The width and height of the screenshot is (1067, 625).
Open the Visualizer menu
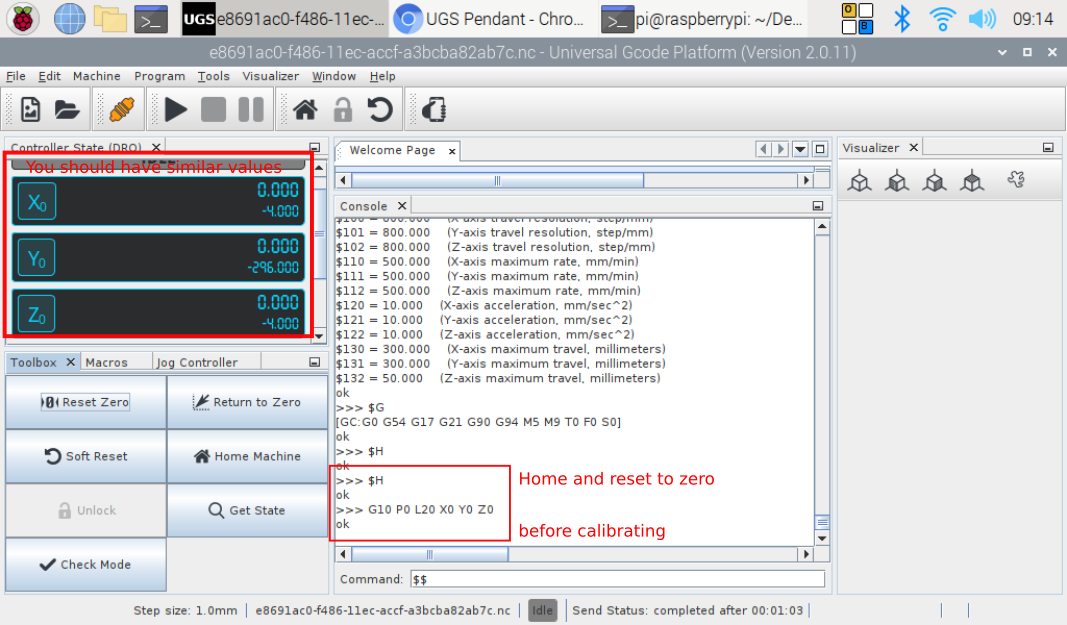[271, 76]
